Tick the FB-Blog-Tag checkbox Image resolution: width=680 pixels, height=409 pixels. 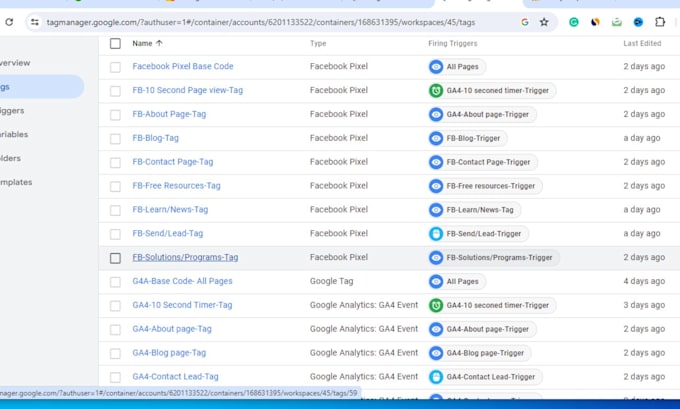point(115,139)
